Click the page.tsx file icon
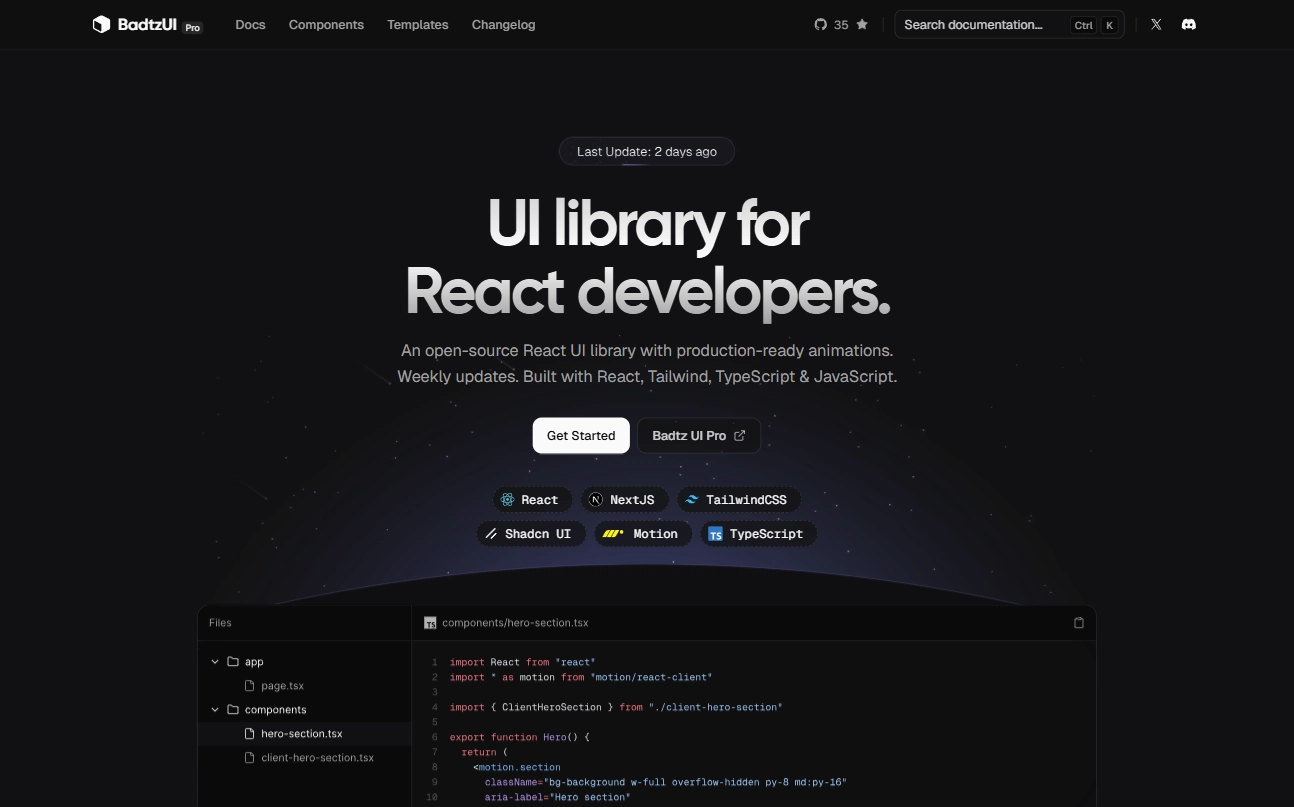1294x807 pixels. (x=250, y=686)
